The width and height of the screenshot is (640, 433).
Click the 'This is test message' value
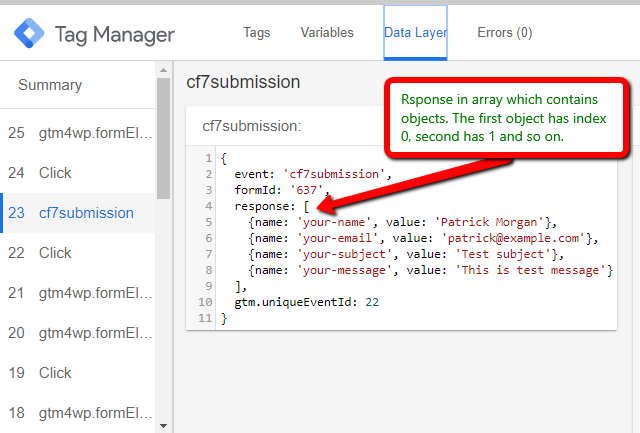(x=531, y=270)
